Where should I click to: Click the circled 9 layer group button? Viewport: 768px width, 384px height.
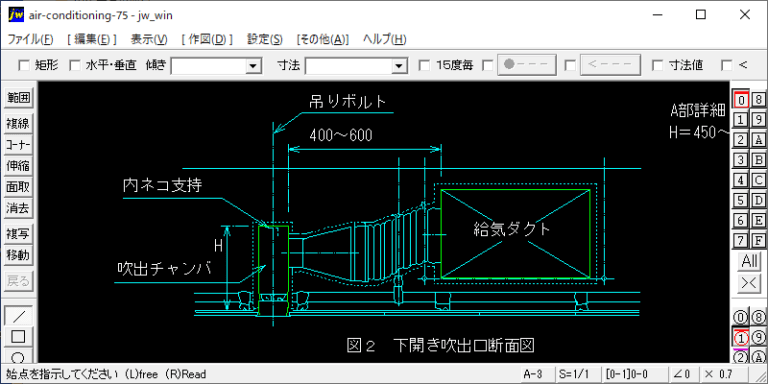[759, 337]
